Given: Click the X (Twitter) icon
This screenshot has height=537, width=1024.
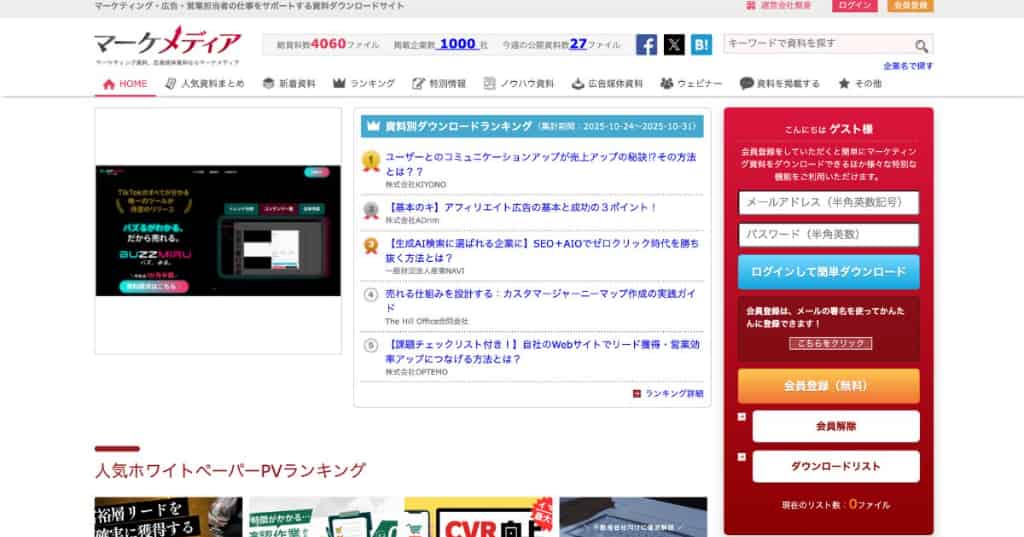Looking at the screenshot, I should point(674,45).
